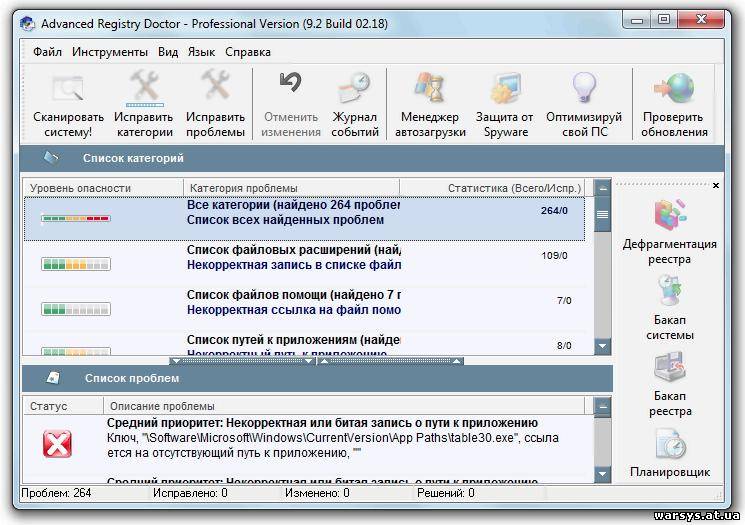Image resolution: width=745 pixels, height=525 pixels.
Task: Click the Статус column header
Action: (63, 406)
